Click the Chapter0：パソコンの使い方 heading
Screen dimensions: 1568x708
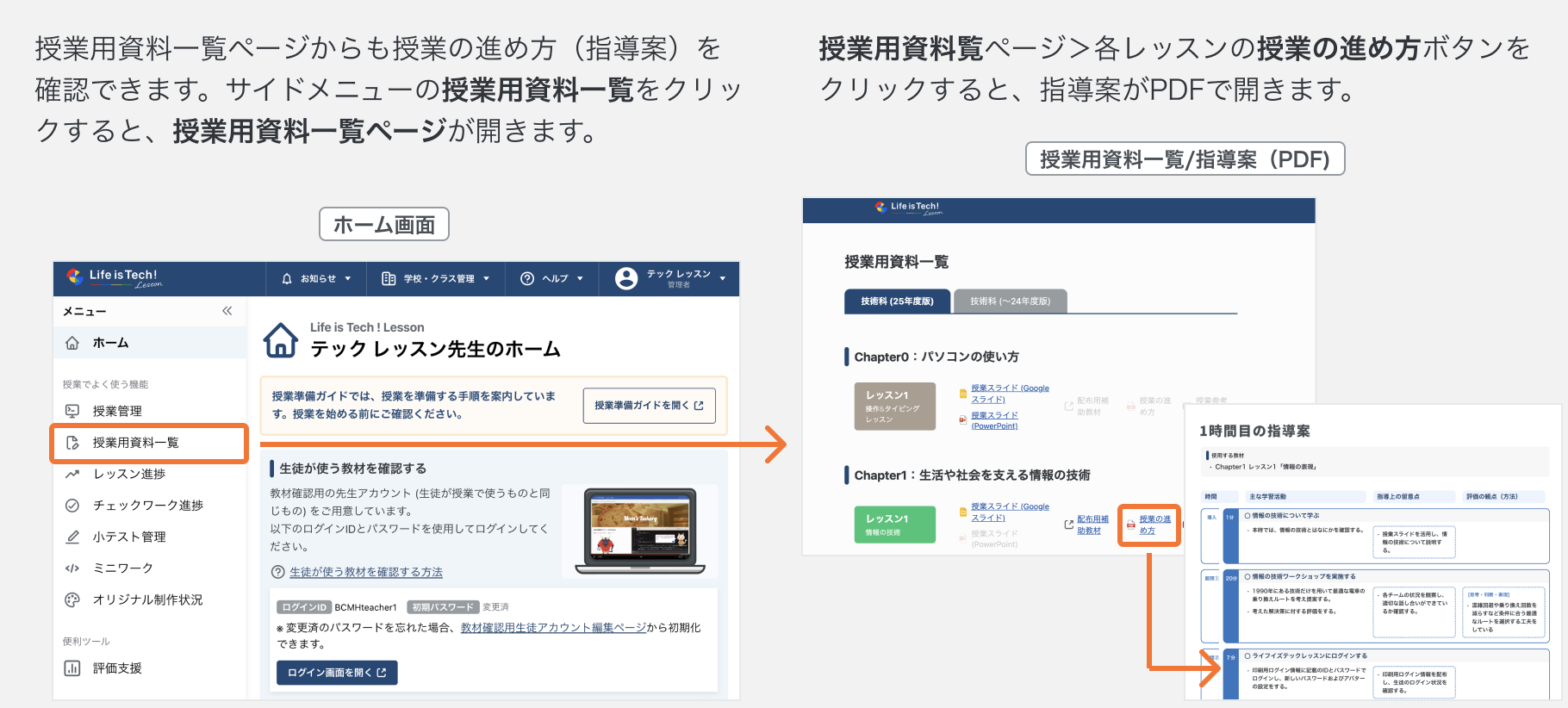(x=936, y=357)
